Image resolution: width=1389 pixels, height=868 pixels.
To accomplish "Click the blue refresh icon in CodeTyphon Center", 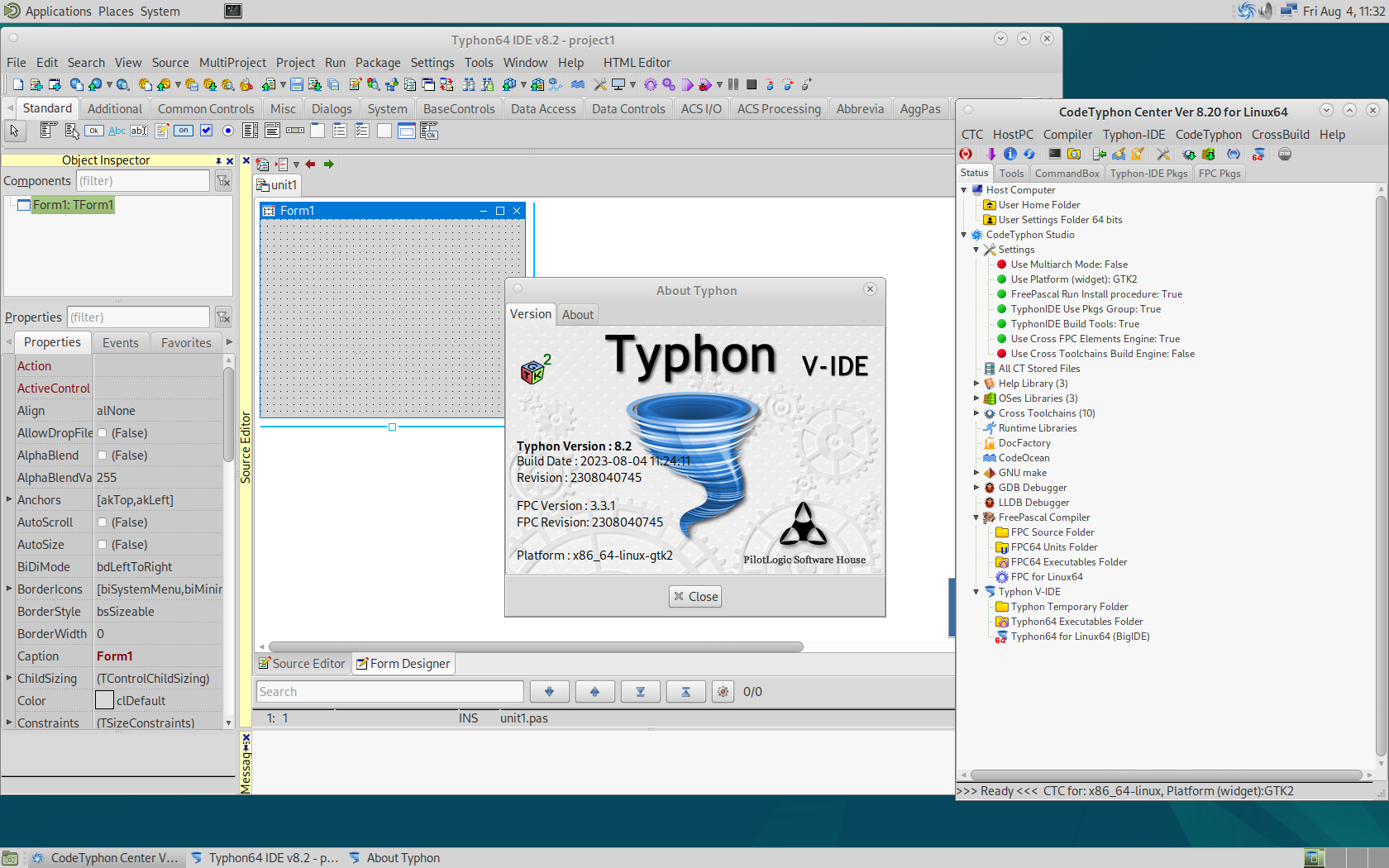I will coord(1029,154).
